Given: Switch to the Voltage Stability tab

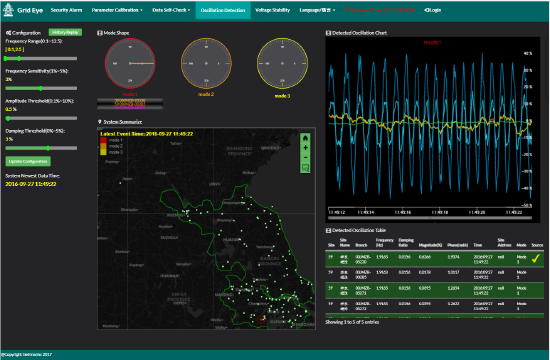Looking at the screenshot, I should coord(272,10).
